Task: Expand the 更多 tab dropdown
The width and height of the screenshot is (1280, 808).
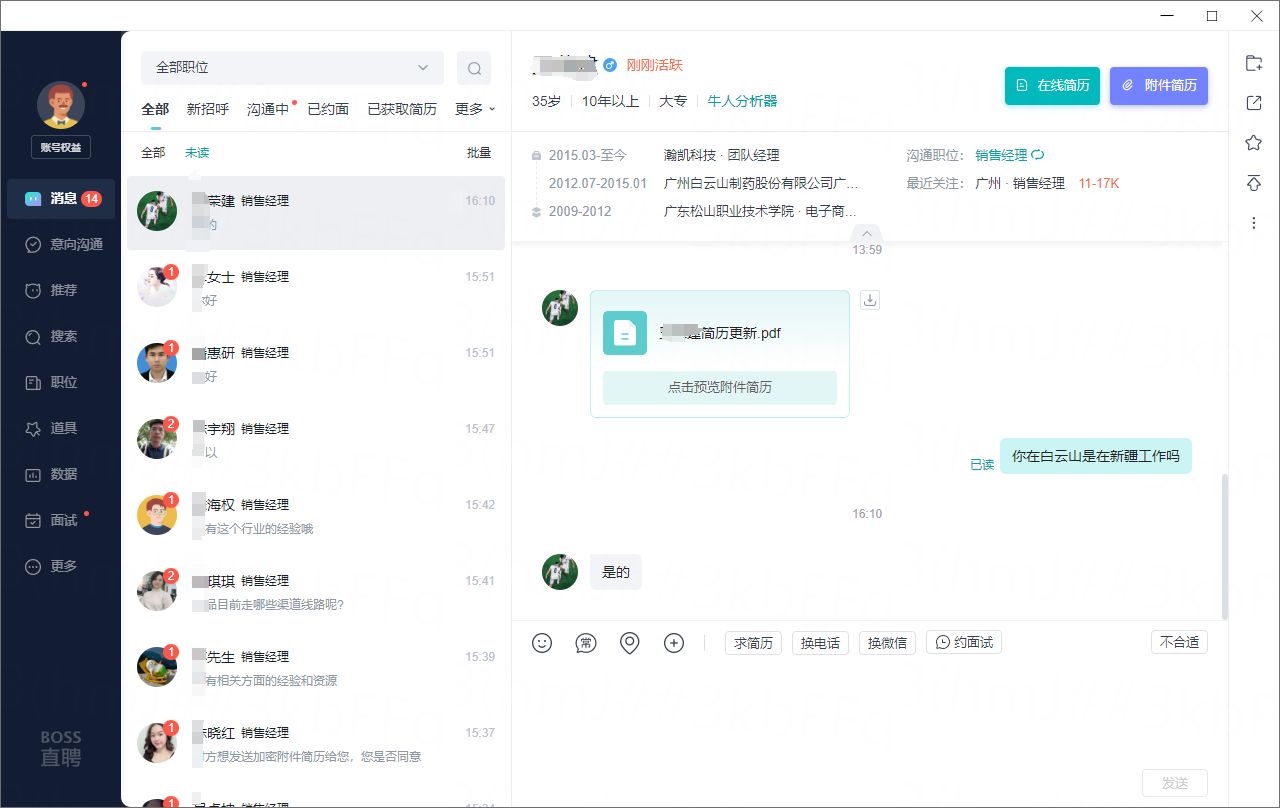Action: click(x=475, y=109)
